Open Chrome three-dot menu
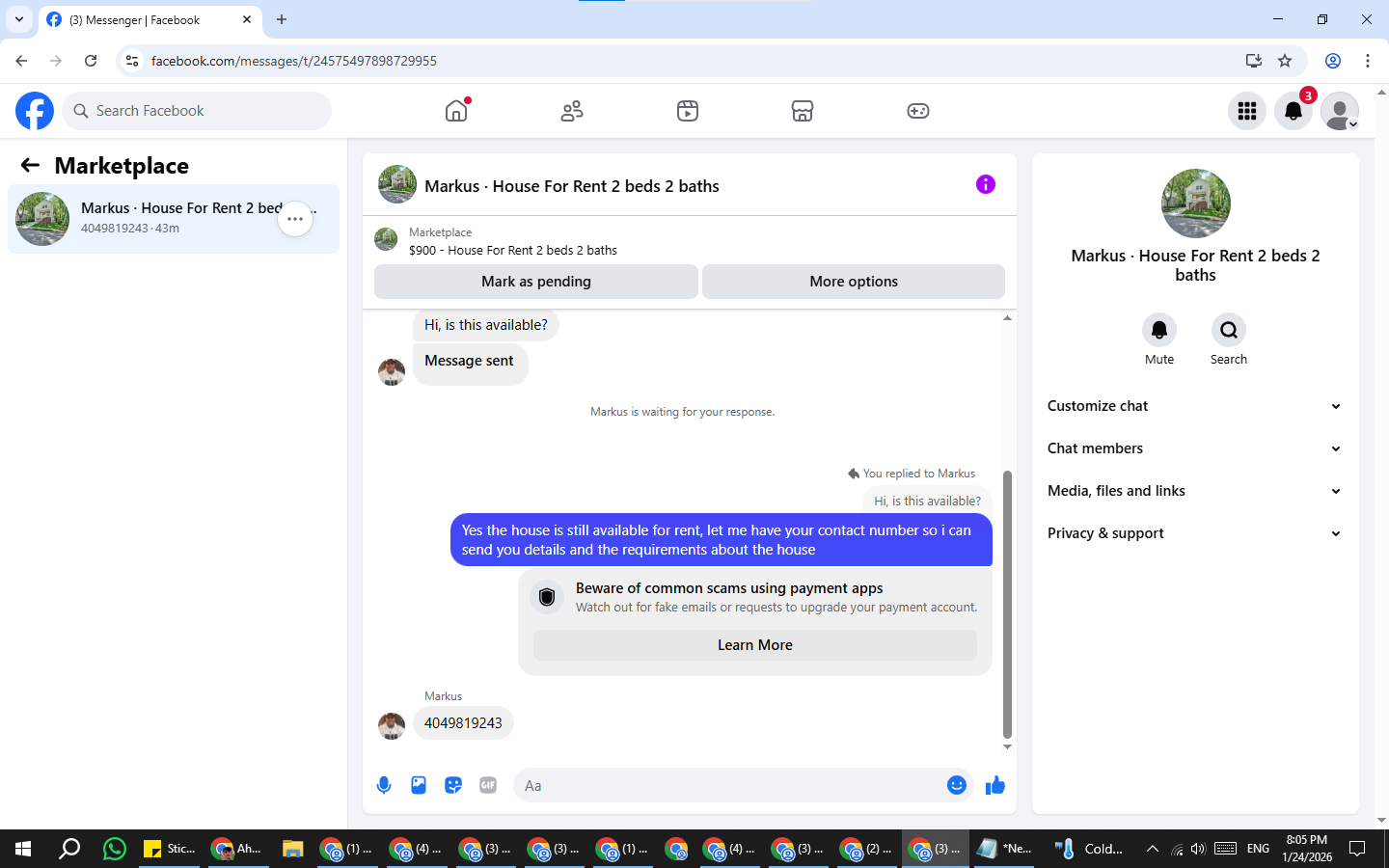 pyautogui.click(x=1368, y=61)
